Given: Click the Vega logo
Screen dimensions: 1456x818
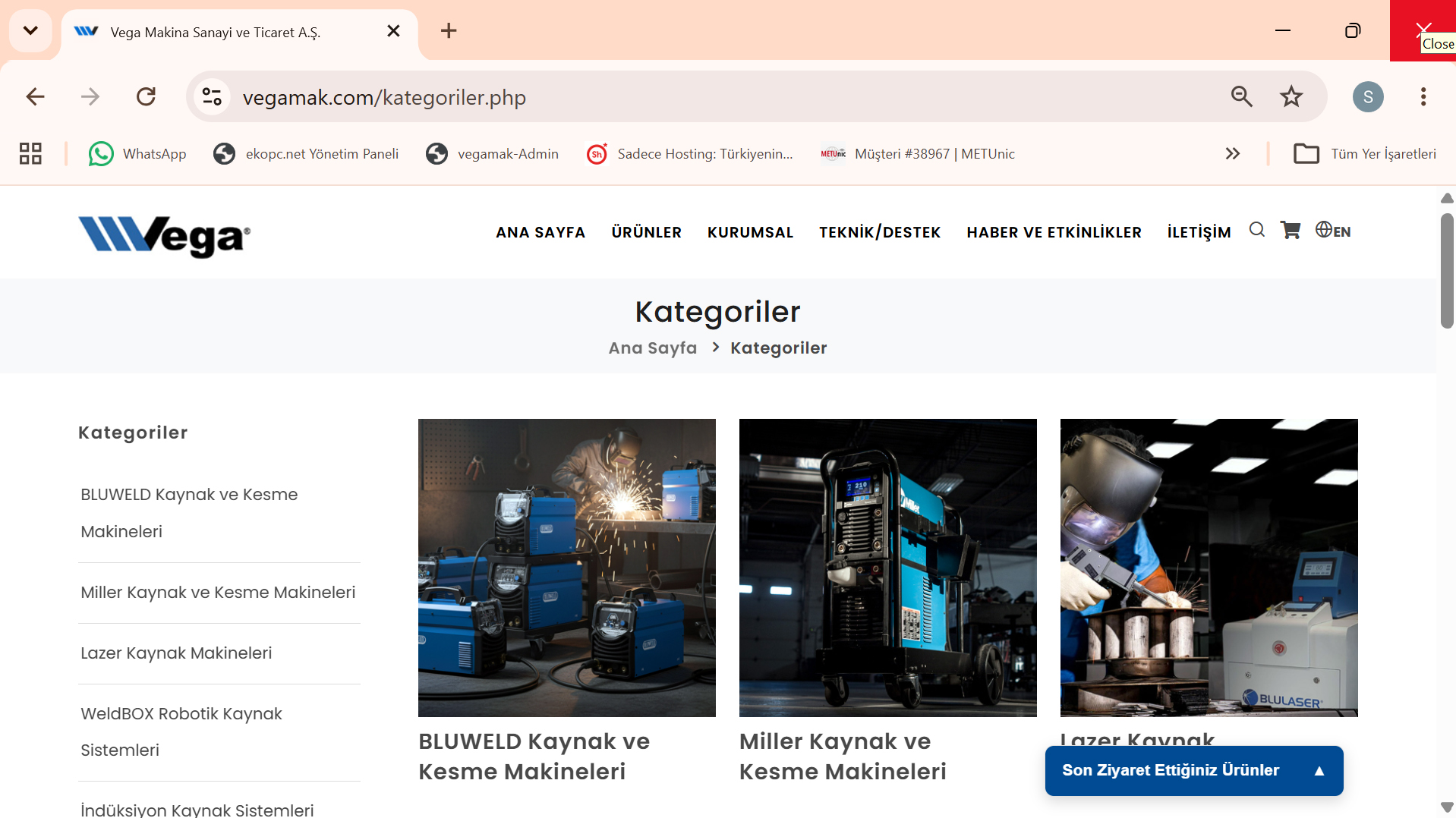Looking at the screenshot, I should click(x=165, y=237).
